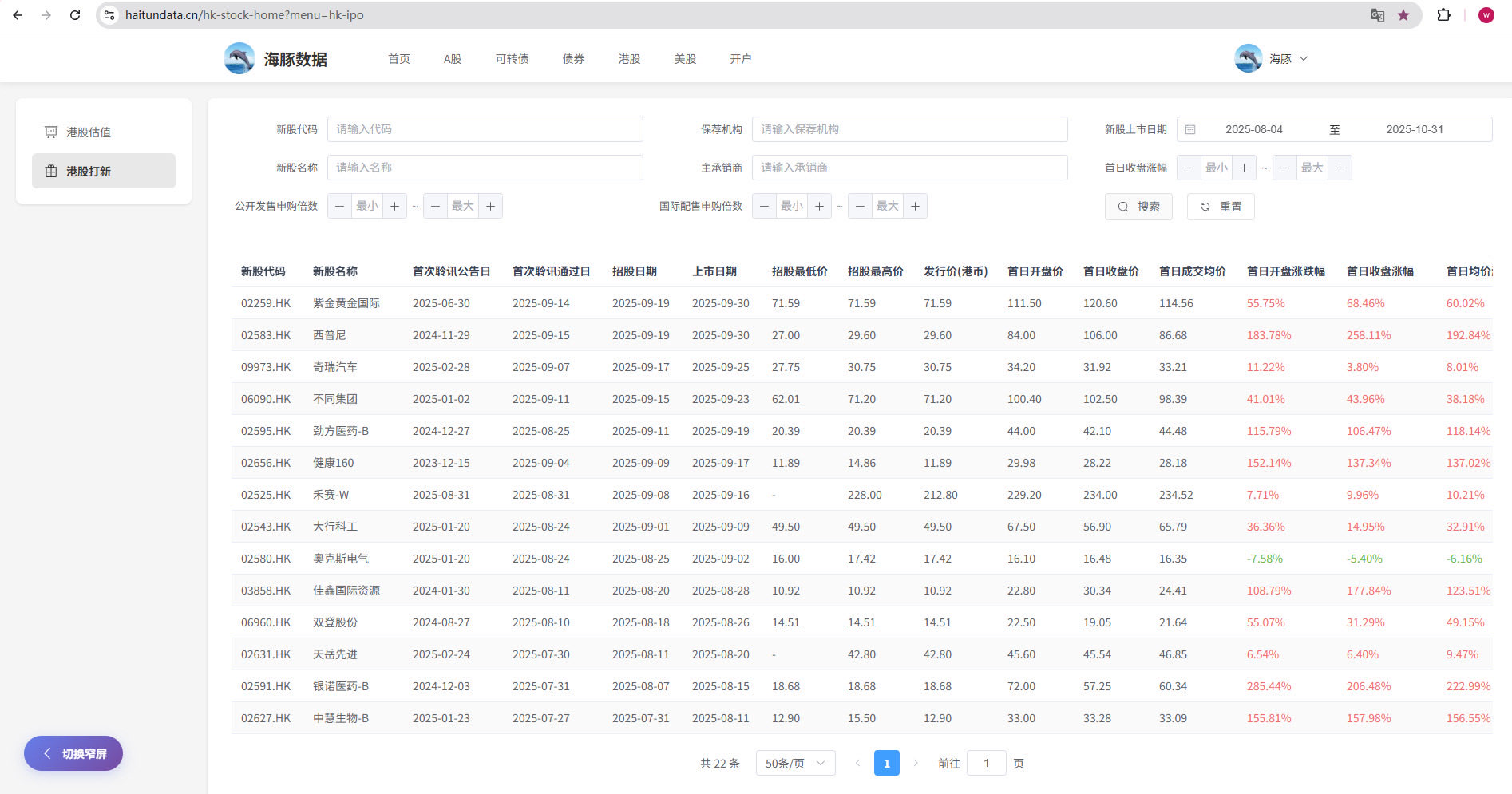Click the browser back arrow
This screenshot has height=794, width=1512.
pyautogui.click(x=18, y=15)
